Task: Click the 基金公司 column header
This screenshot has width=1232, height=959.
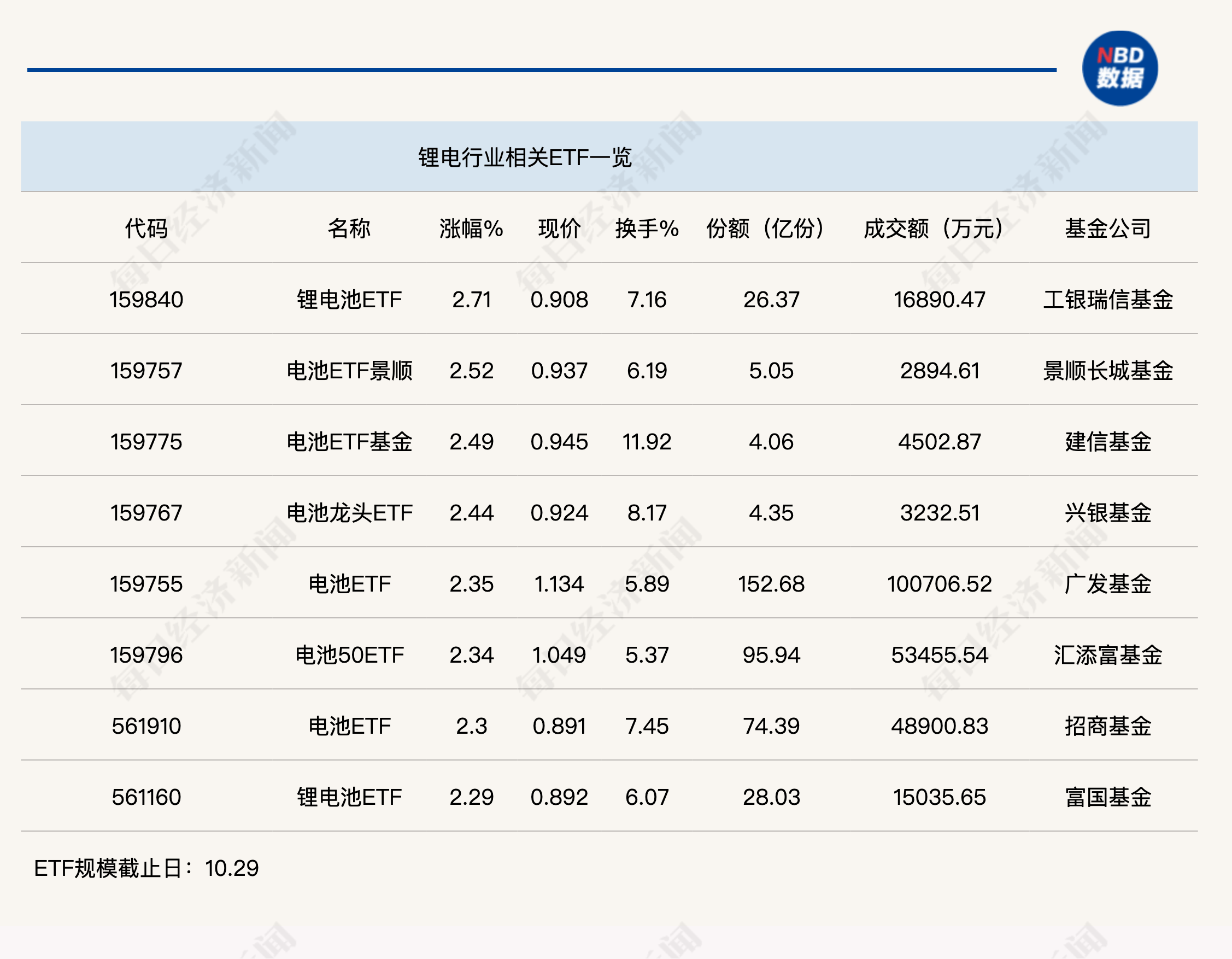Action: [1107, 229]
